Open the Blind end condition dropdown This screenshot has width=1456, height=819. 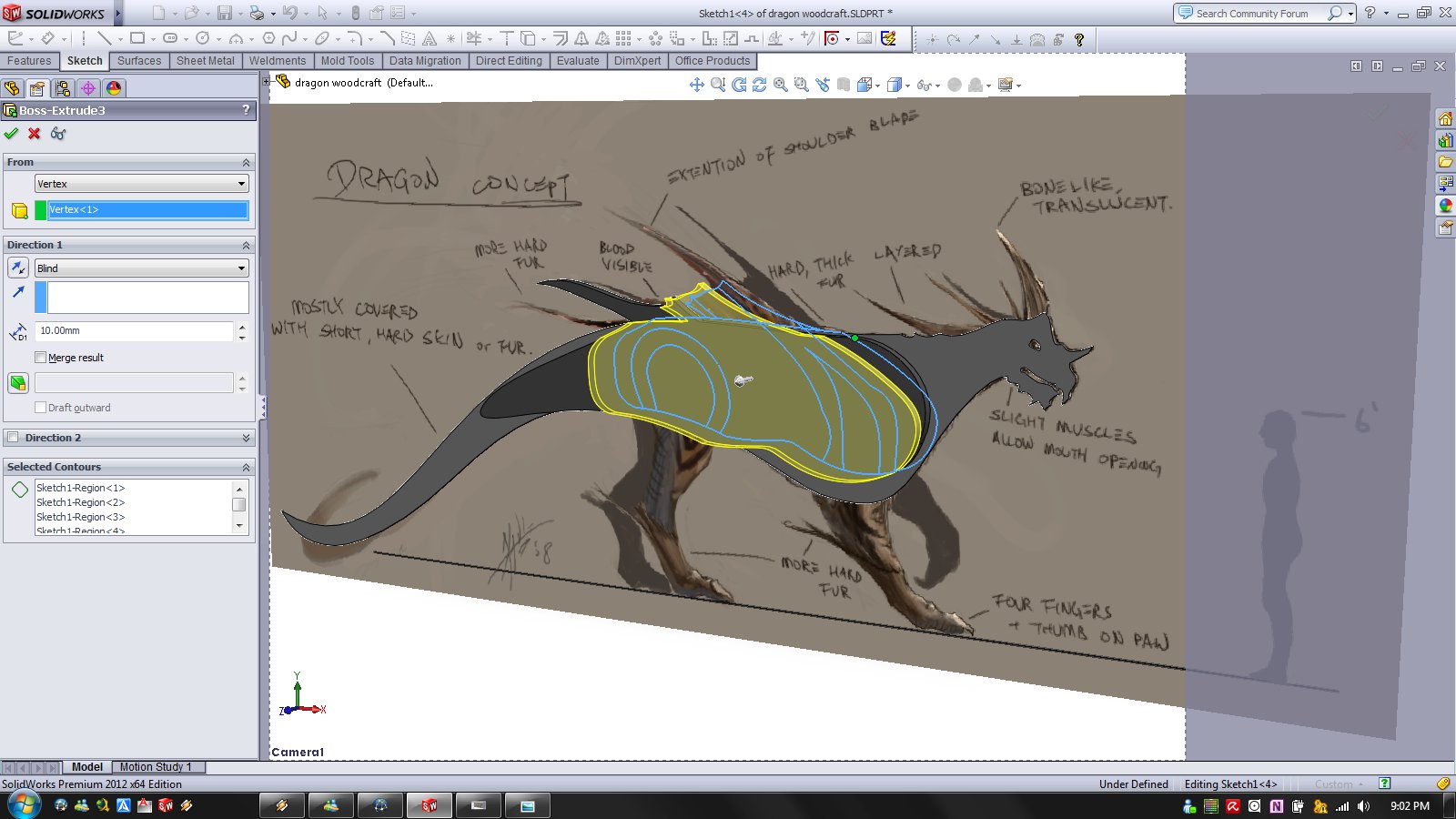point(141,268)
